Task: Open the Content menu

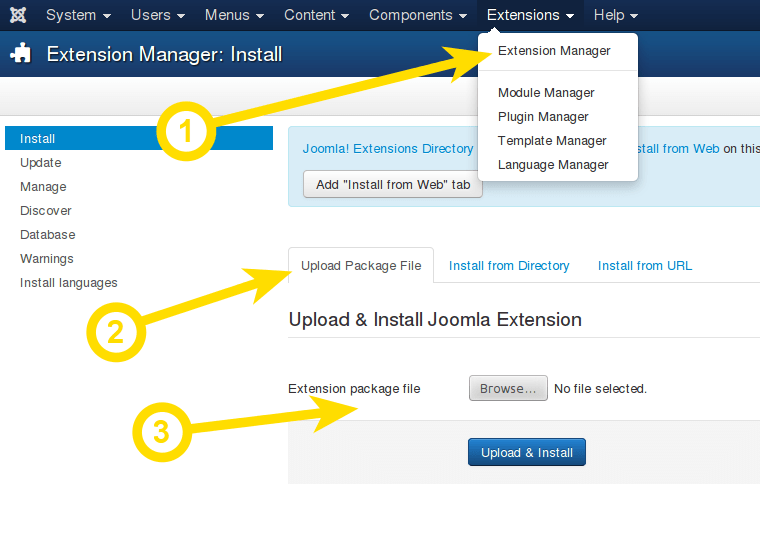Action: pyautogui.click(x=317, y=15)
